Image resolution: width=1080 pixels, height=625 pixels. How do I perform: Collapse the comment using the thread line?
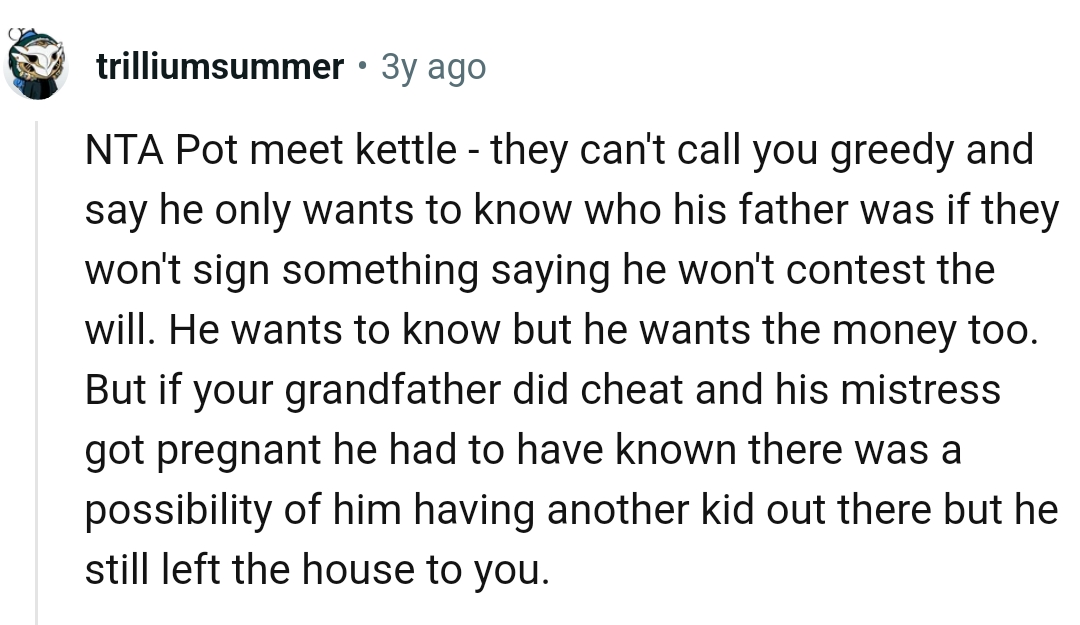click(37, 370)
